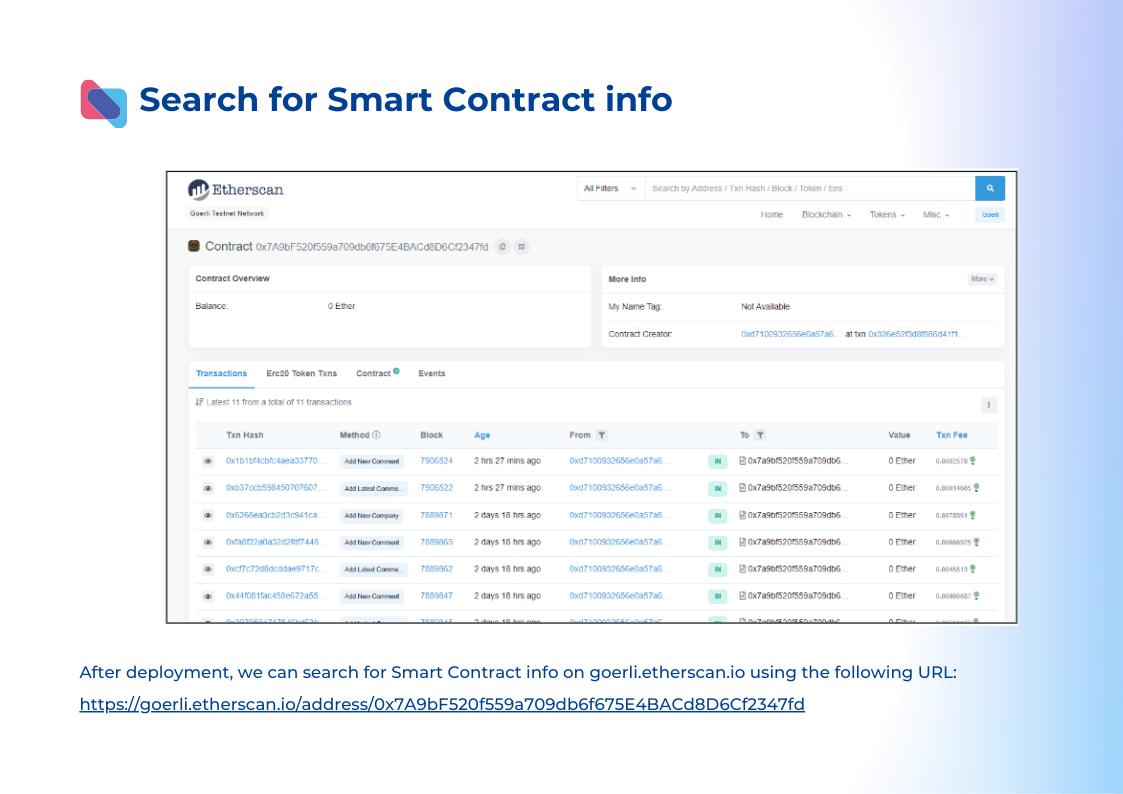Click the Method column info icon
Image resolution: width=1123 pixels, height=794 pixels.
(377, 435)
